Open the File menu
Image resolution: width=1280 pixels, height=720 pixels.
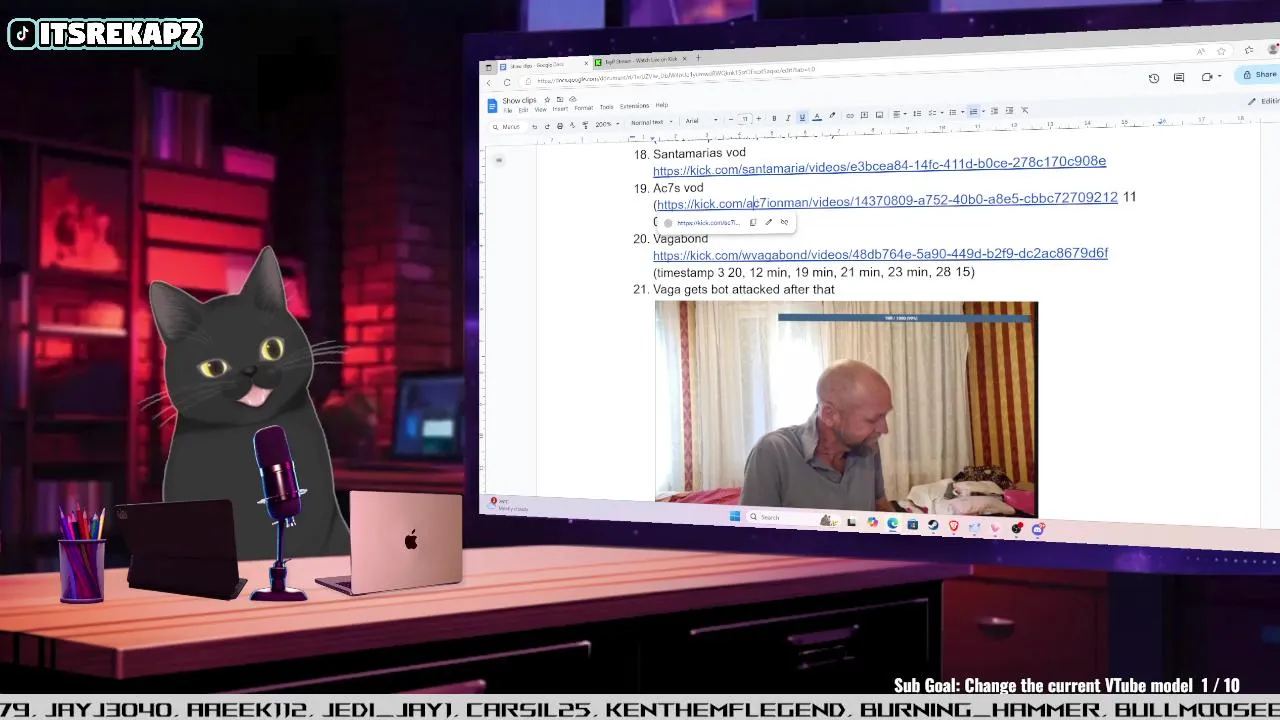[508, 111]
